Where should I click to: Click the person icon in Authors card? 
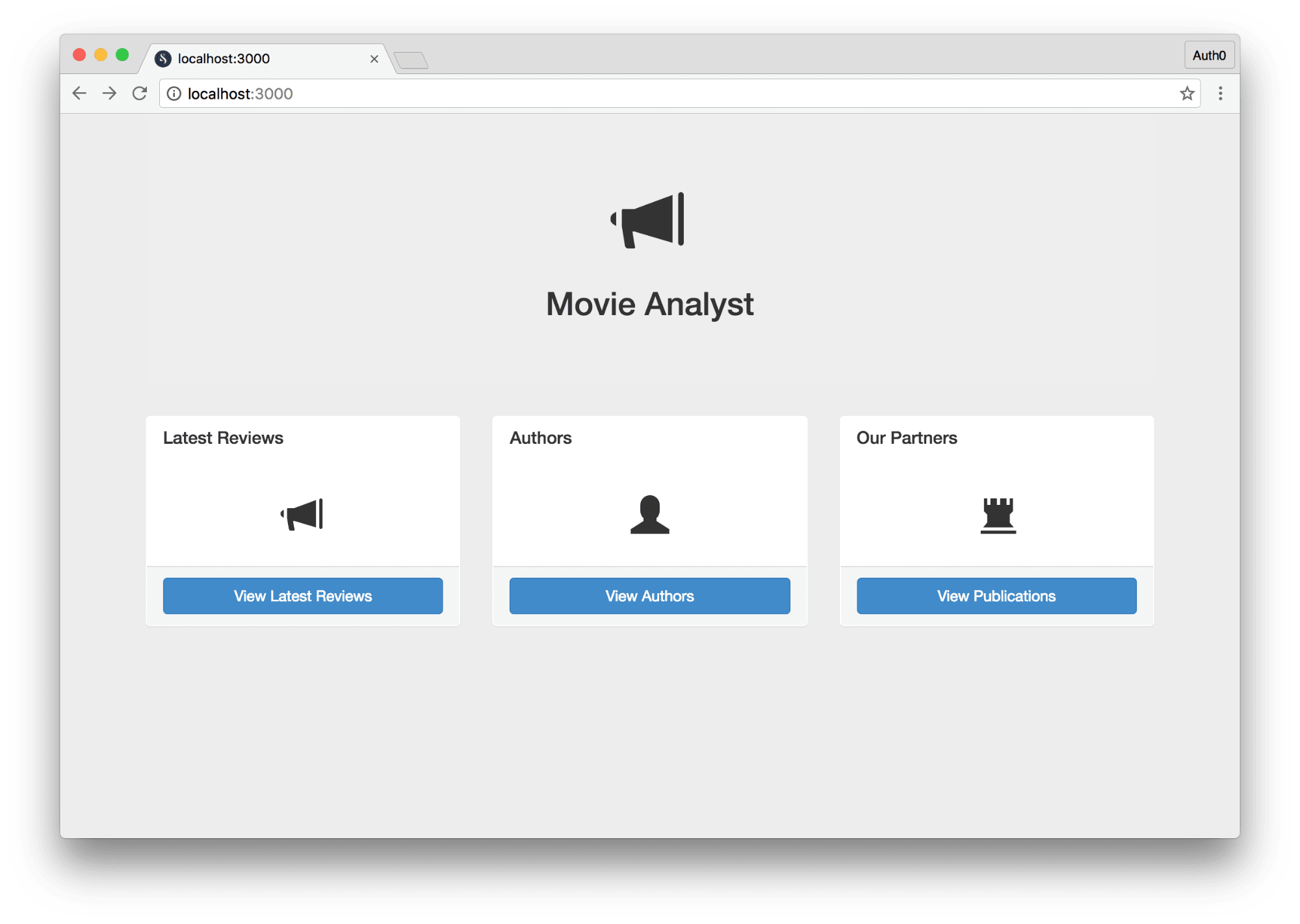click(649, 515)
